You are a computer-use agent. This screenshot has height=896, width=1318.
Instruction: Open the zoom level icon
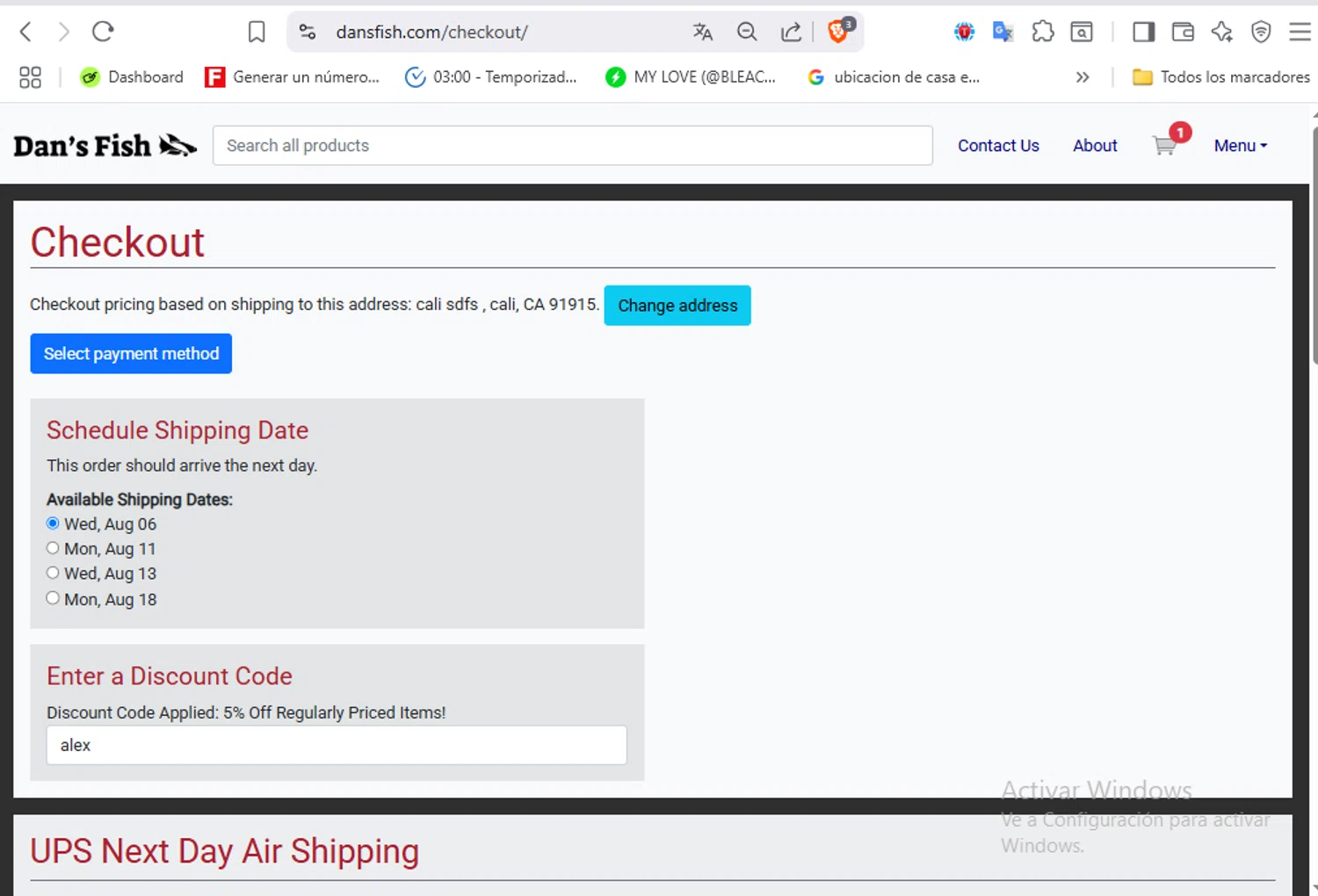coord(747,33)
